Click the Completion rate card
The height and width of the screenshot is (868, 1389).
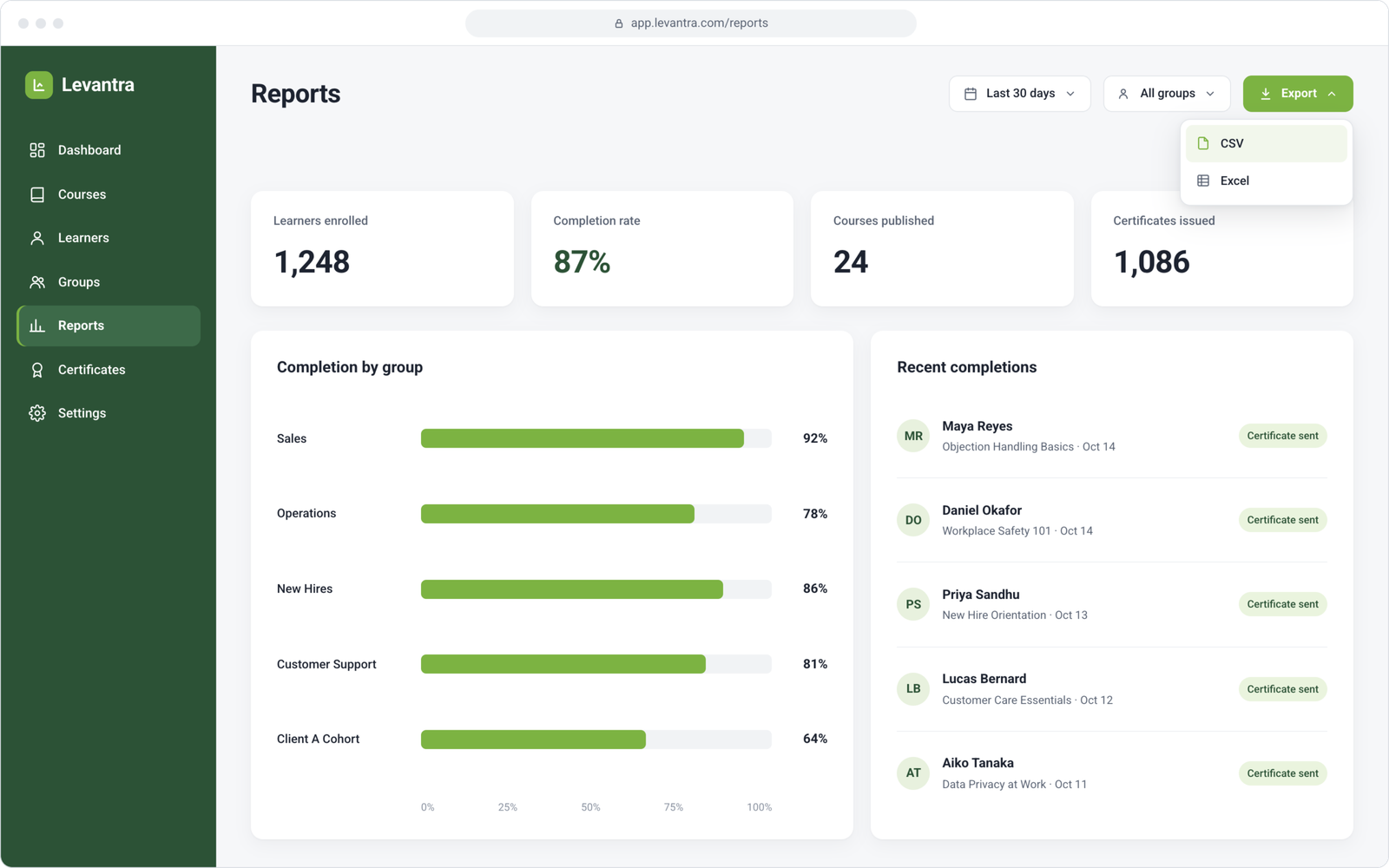(x=662, y=248)
